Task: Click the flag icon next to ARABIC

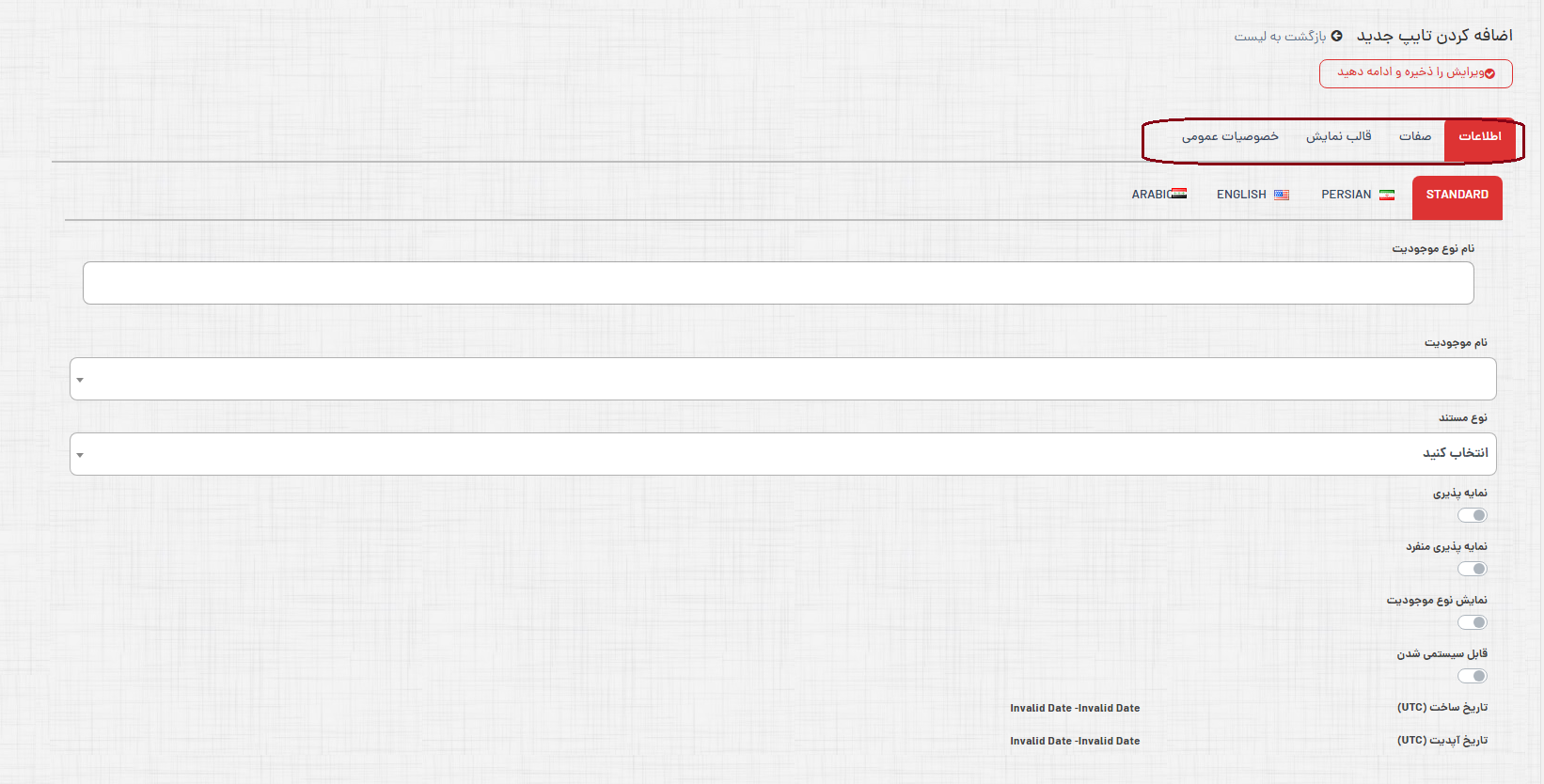Action: (1179, 194)
